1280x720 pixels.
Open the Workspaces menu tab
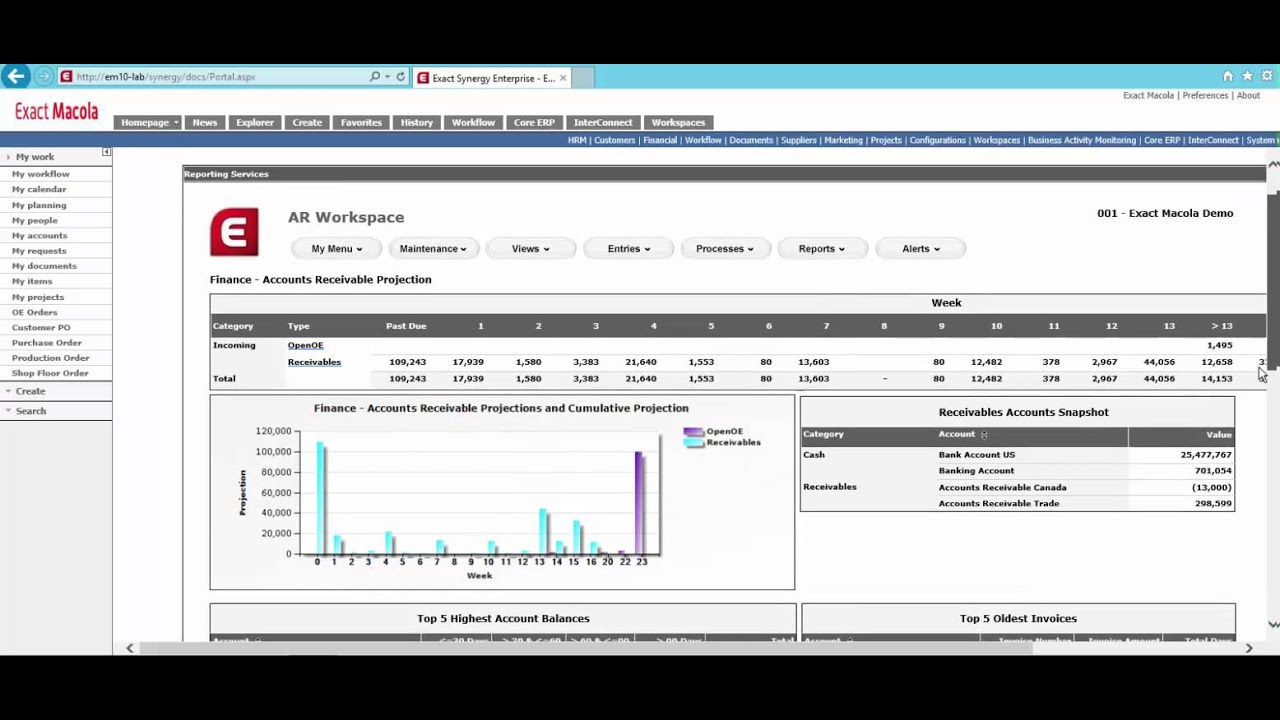click(678, 122)
